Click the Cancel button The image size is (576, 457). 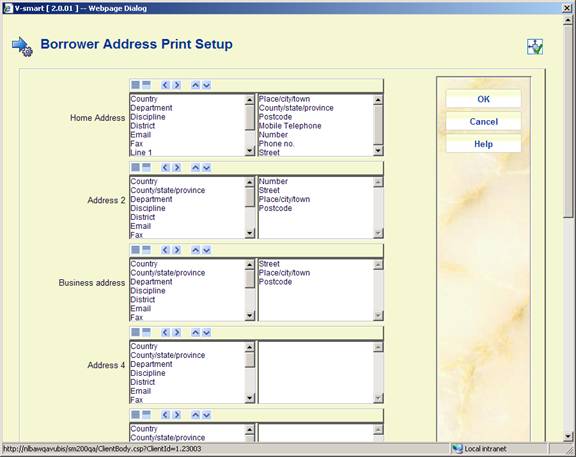pyautogui.click(x=483, y=122)
